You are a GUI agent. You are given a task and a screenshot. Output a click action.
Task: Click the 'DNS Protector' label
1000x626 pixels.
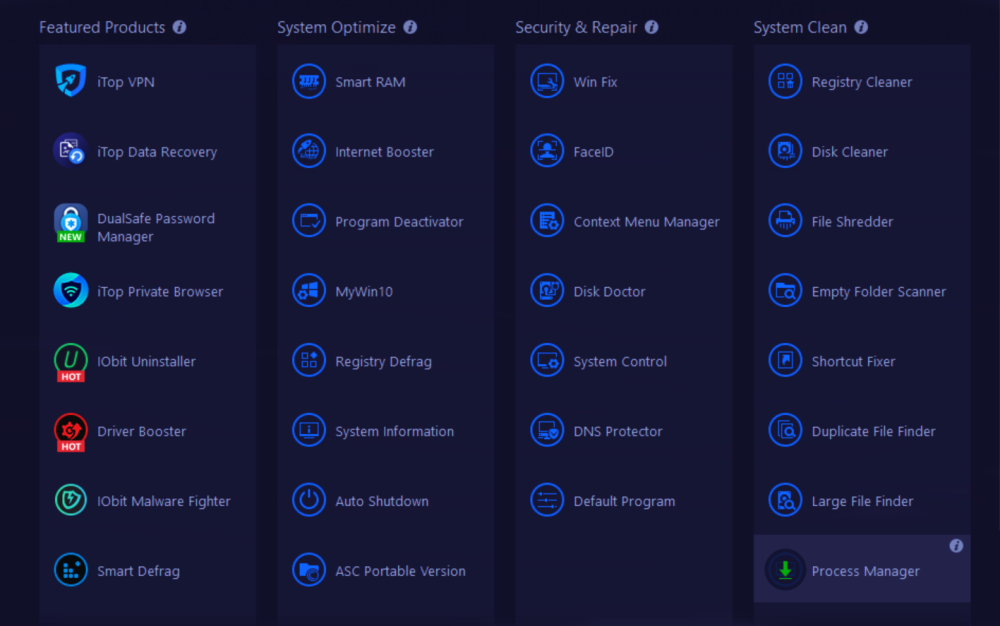(617, 431)
